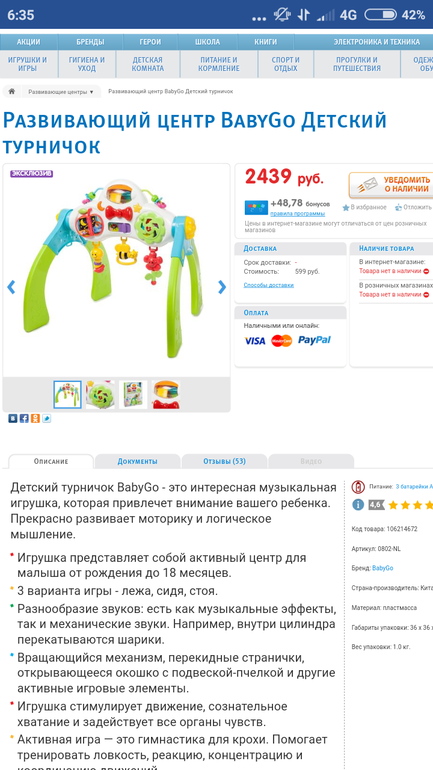This screenshot has width=433, height=770.
Task: Switch to the Отзывы (53) tab
Action: coord(224,461)
